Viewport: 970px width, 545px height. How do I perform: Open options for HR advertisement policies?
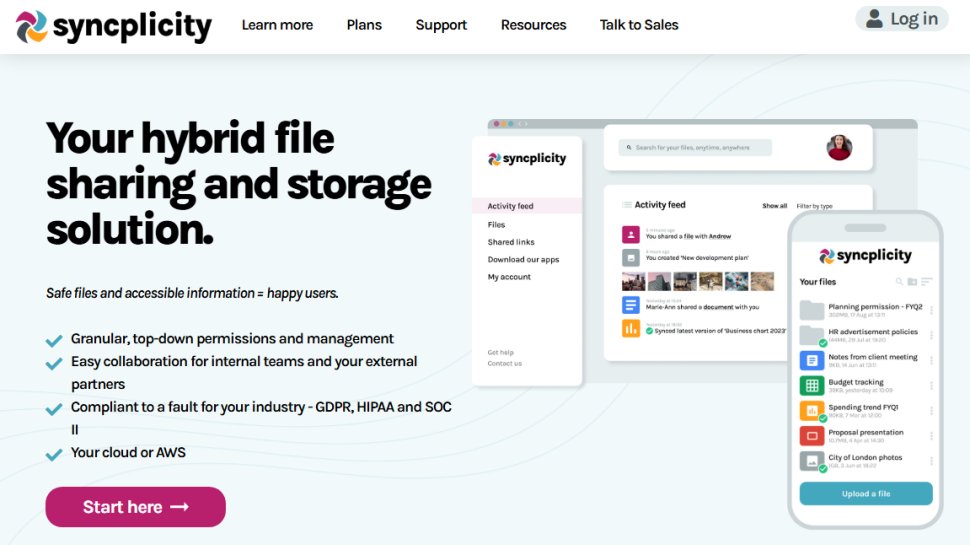pos(931,335)
